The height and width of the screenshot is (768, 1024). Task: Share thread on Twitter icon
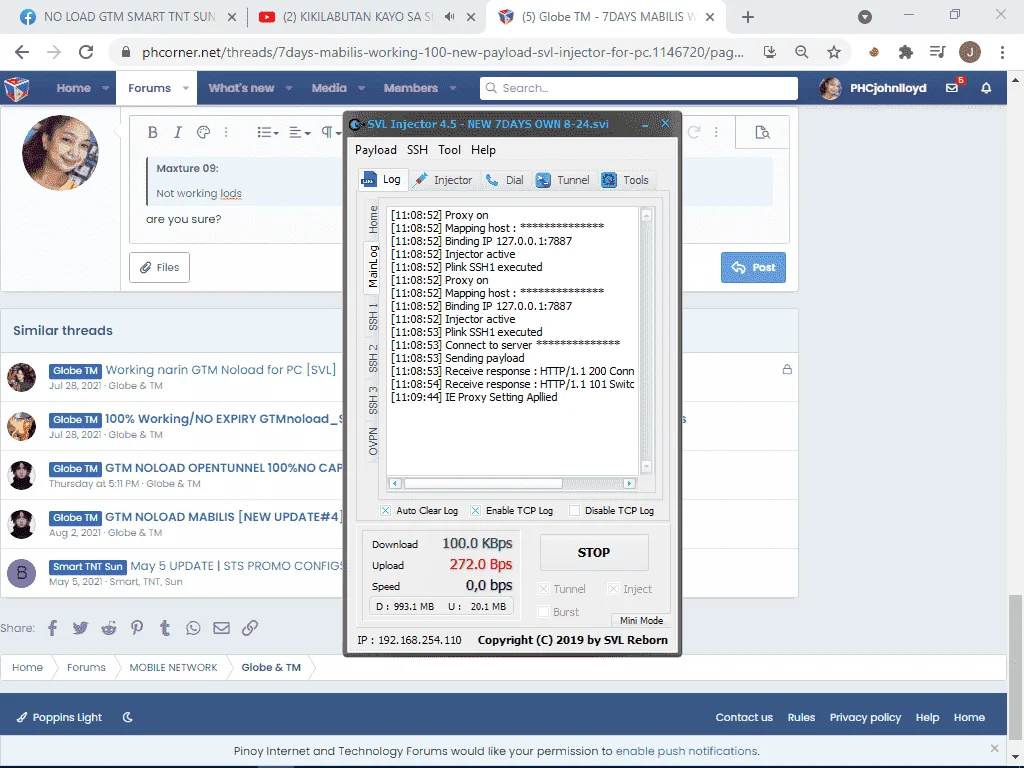[x=80, y=628]
